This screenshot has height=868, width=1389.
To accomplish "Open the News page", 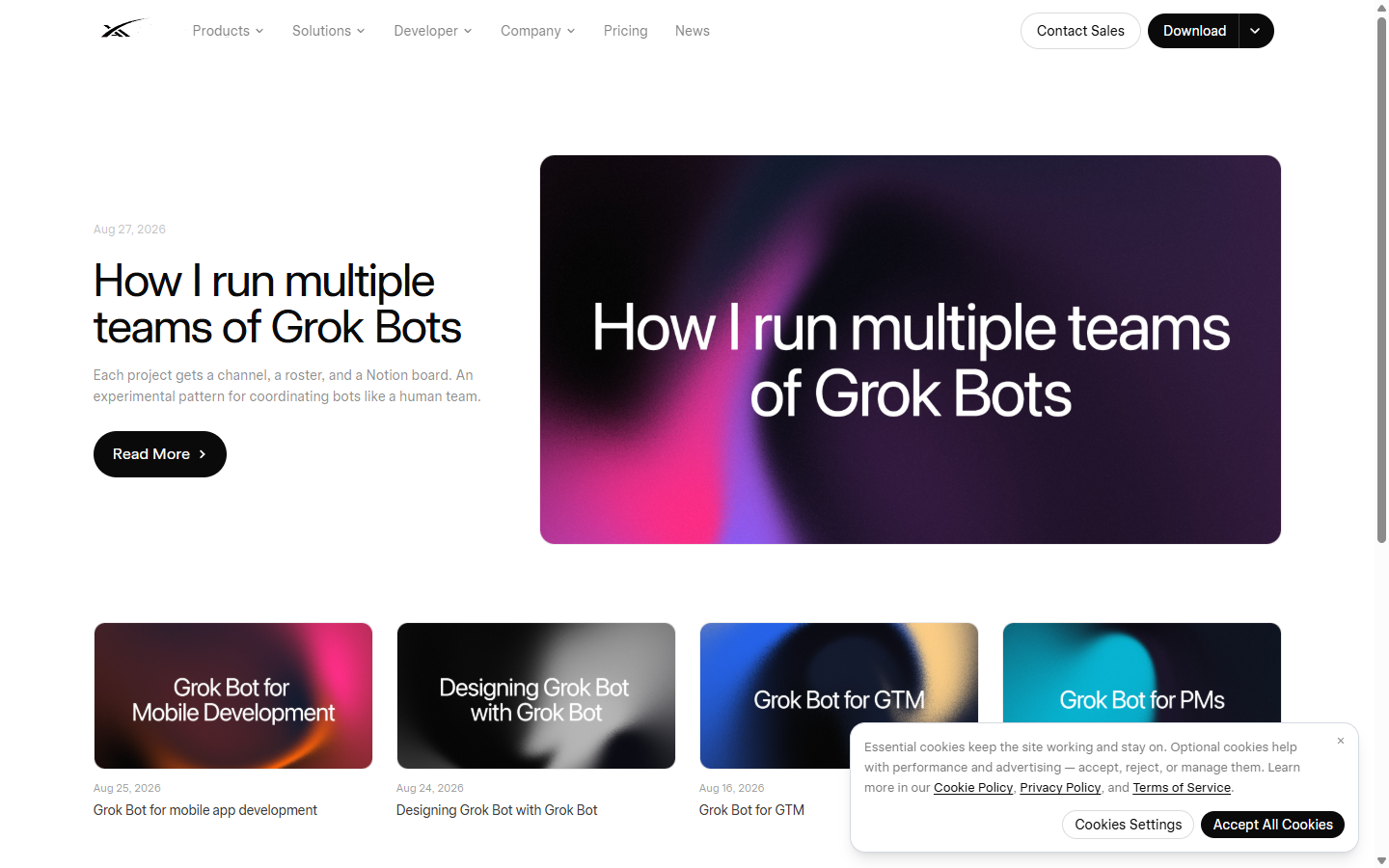I will (693, 31).
